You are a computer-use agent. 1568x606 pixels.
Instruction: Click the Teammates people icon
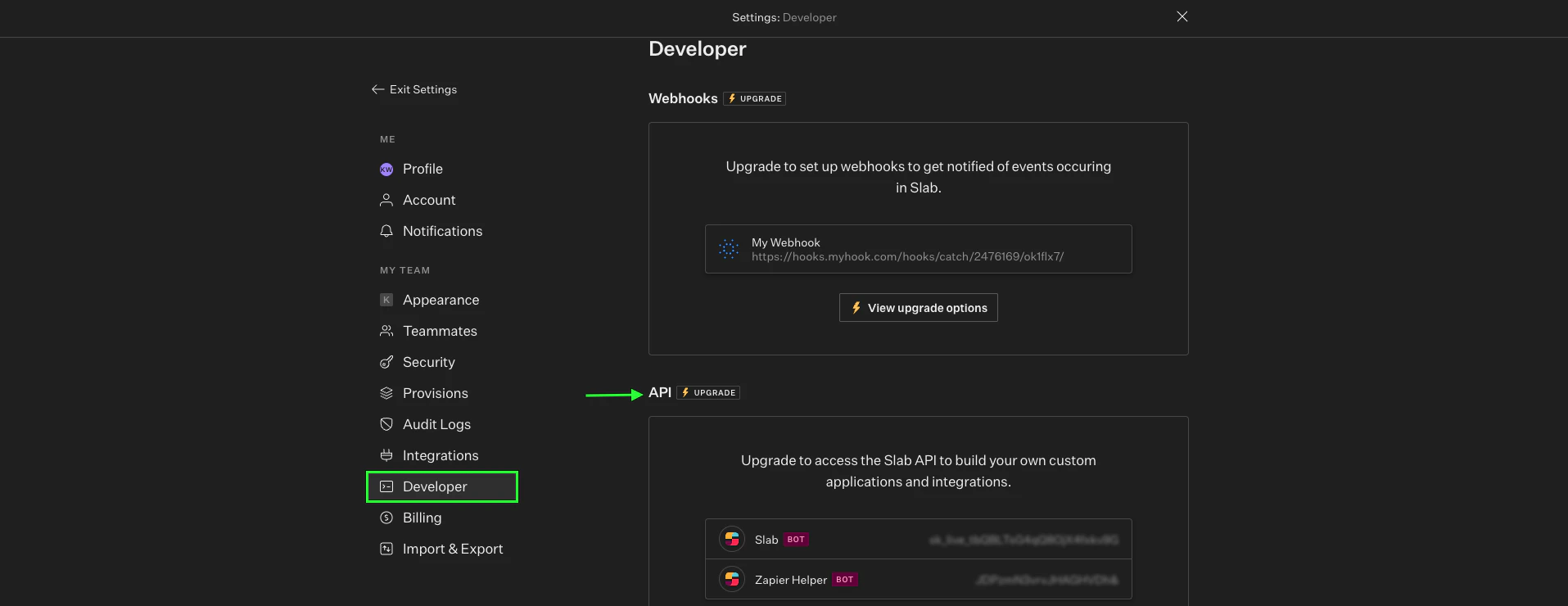pos(386,331)
